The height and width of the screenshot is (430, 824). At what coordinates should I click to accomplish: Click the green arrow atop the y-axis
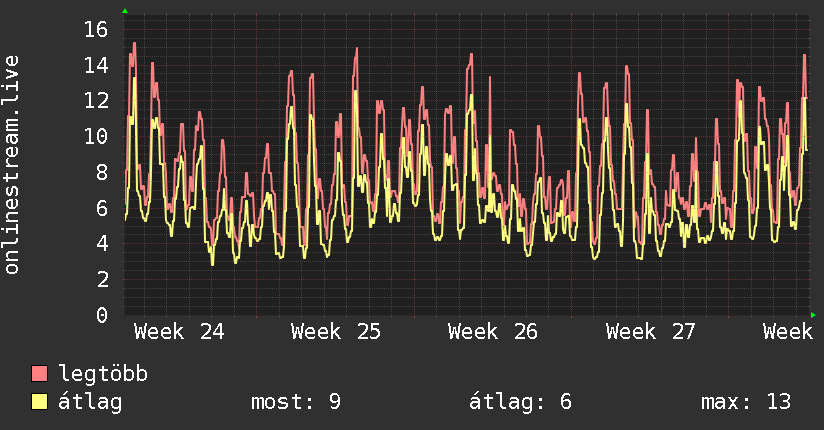[x=125, y=11]
